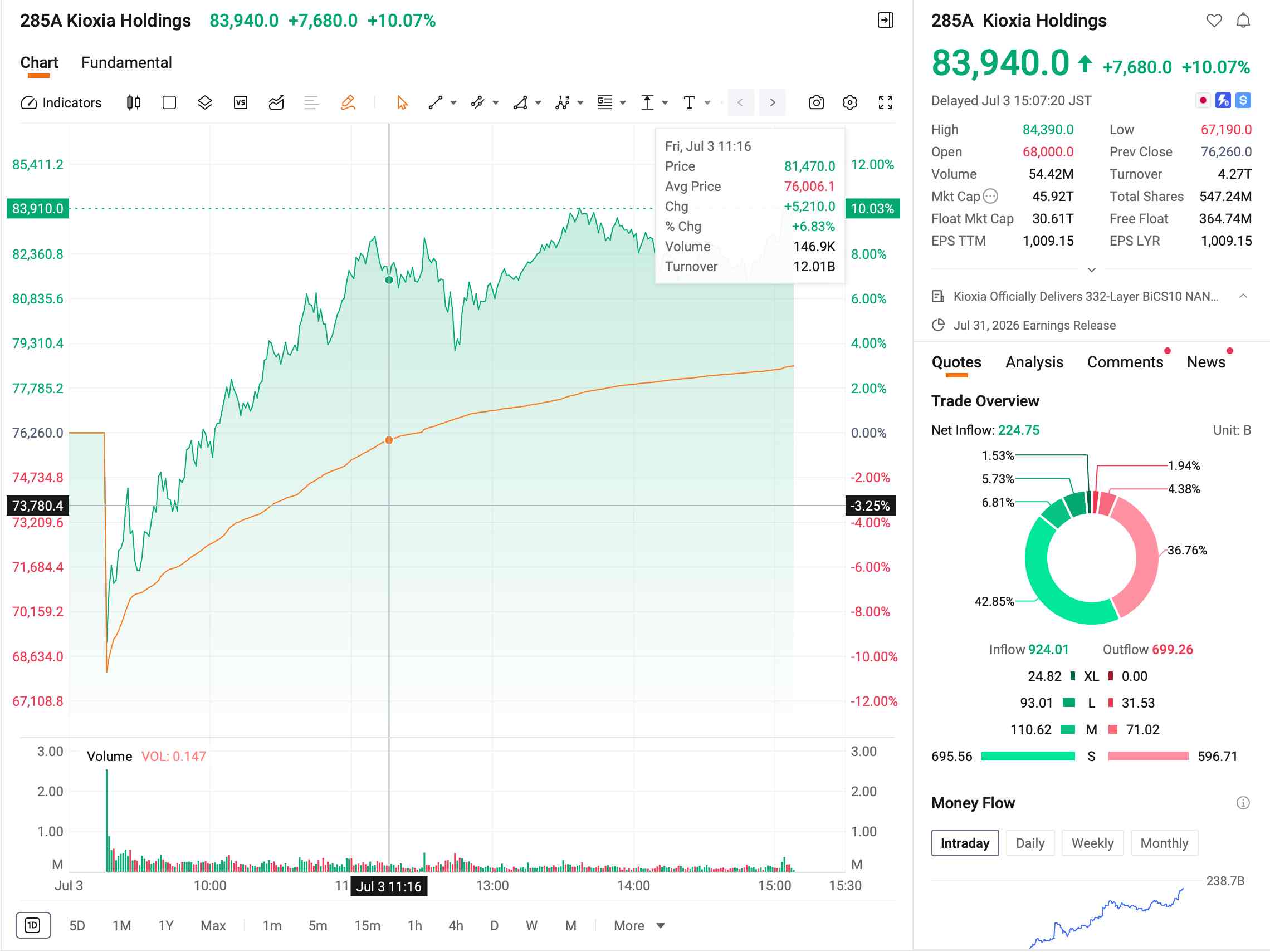Open the Kioxia BiCS10 NAND news headline
This screenshot has width=1270, height=952.
tap(1086, 297)
